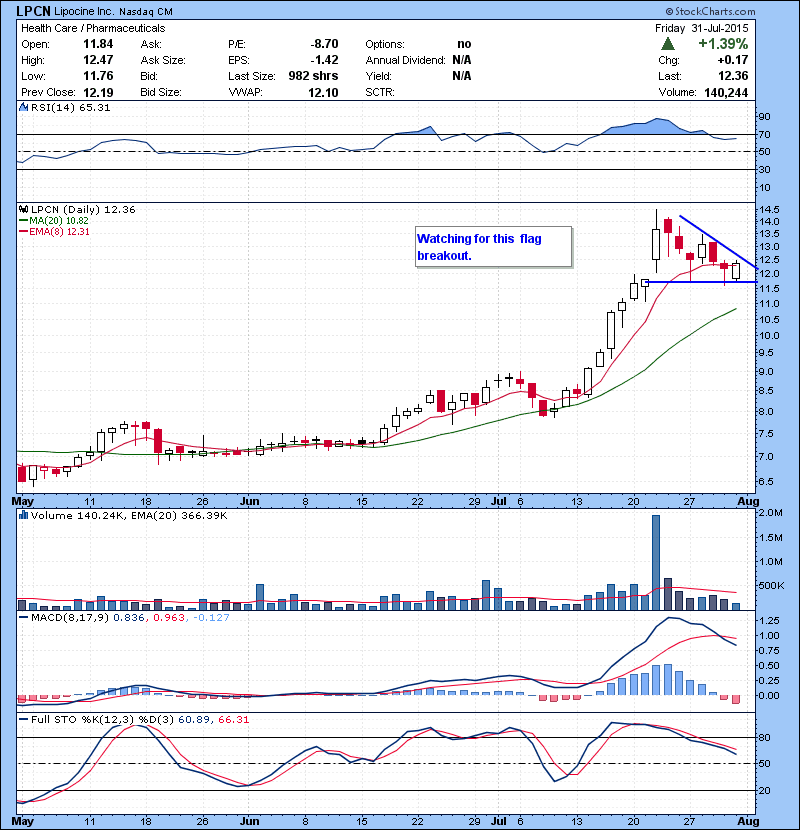Click the +1.39% percent change
800x830 pixels.
723,43
